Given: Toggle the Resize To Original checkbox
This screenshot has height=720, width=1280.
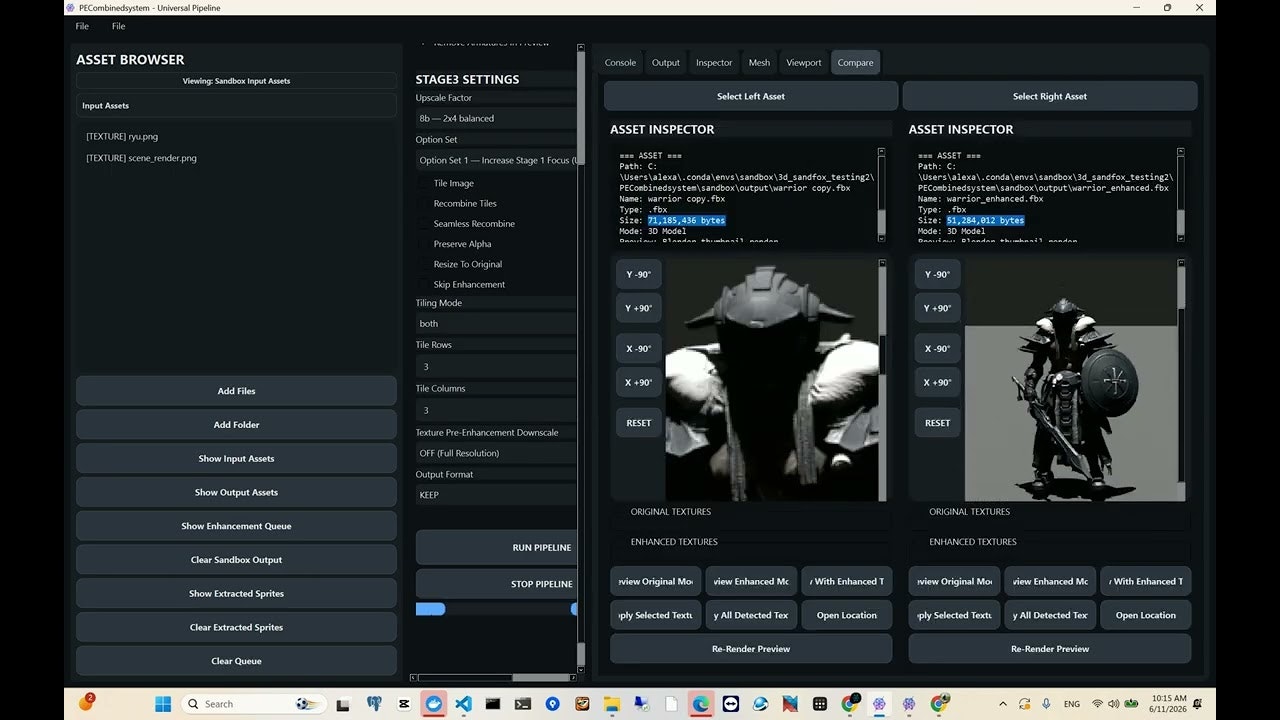Looking at the screenshot, I should 424,264.
